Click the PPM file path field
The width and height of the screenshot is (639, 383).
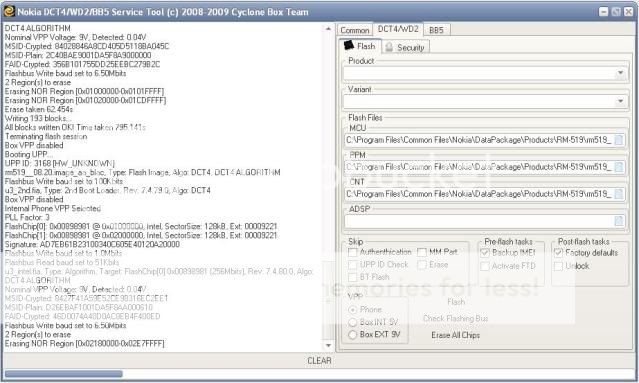(478, 167)
